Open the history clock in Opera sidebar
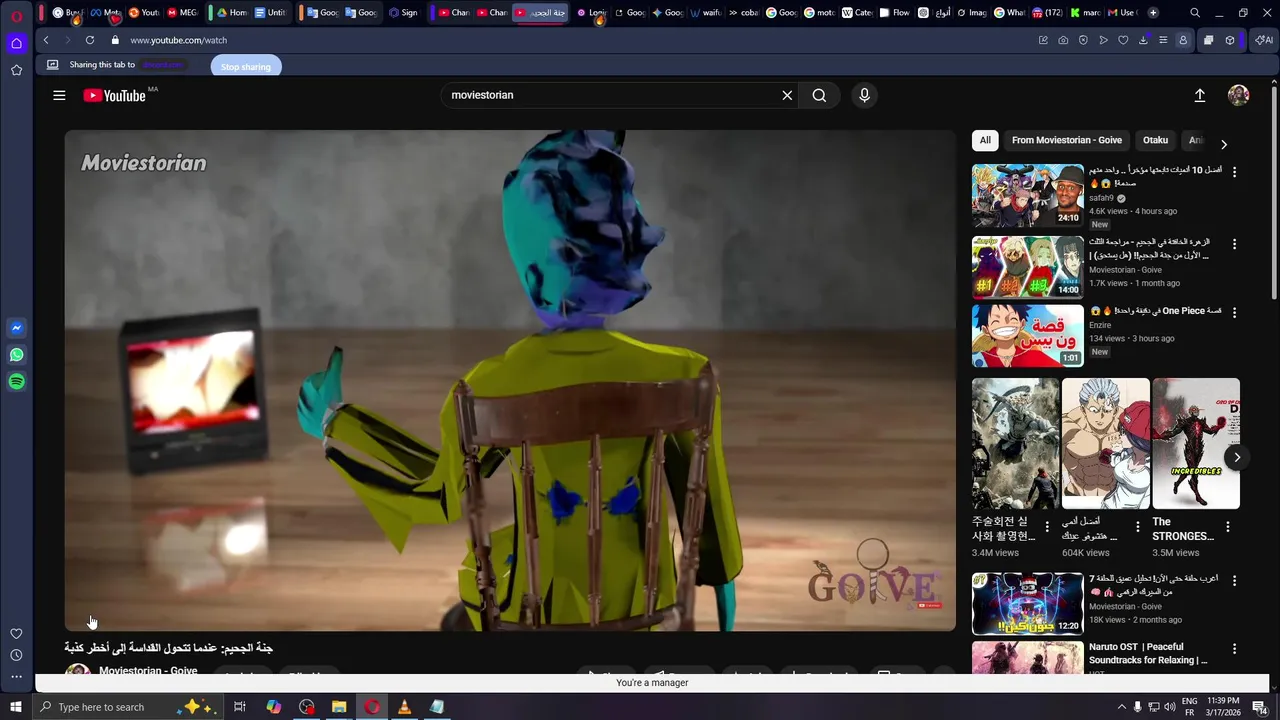Screen dimensions: 1280x720 coord(16,655)
